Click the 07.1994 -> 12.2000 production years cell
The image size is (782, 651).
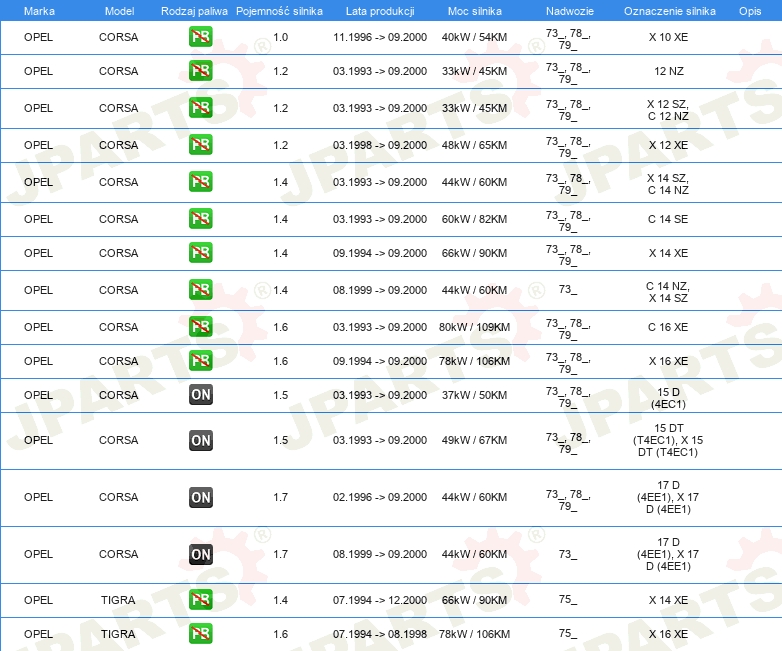(380, 600)
